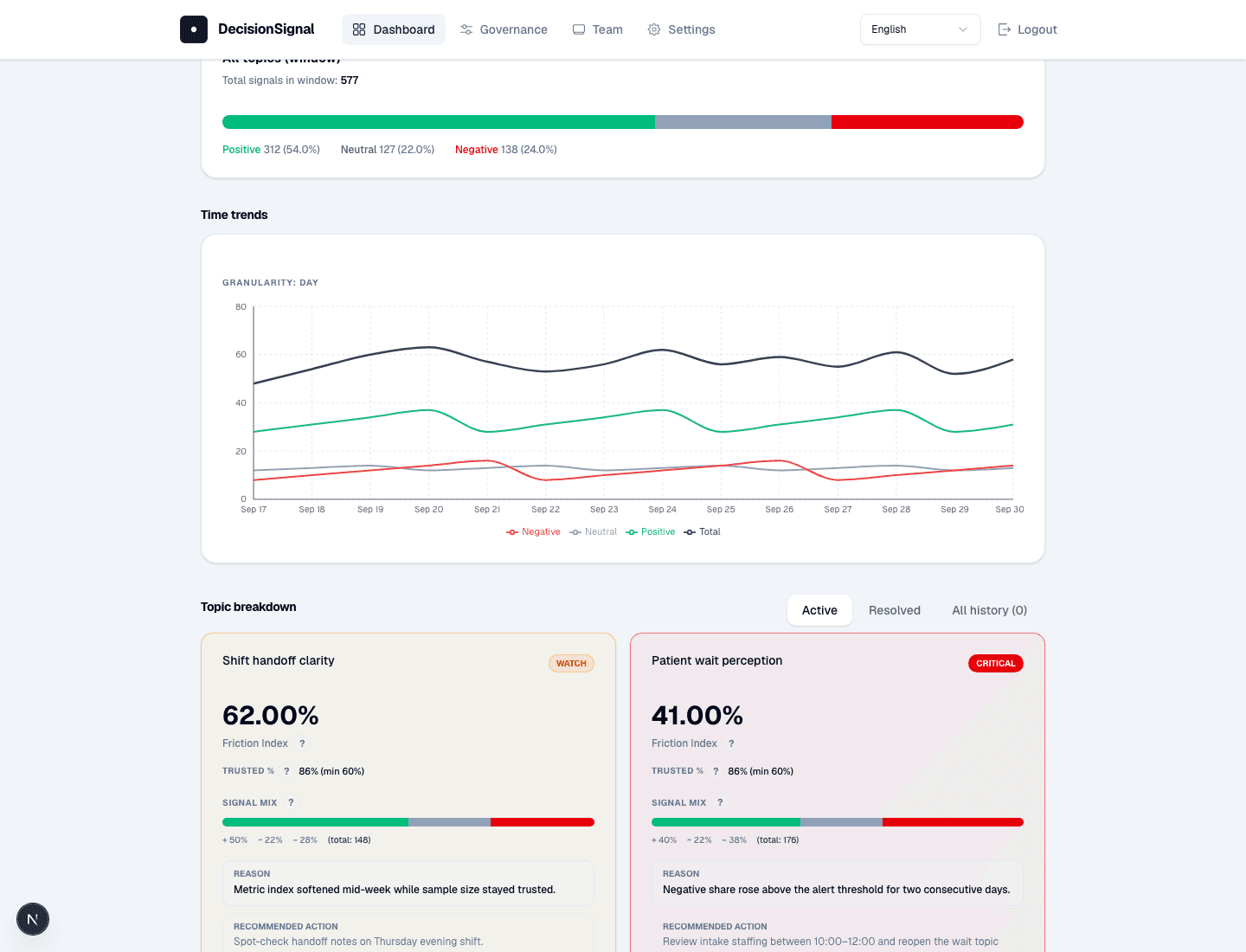Click green positive segment of all-topics bar
The height and width of the screenshot is (952, 1246).
(439, 122)
